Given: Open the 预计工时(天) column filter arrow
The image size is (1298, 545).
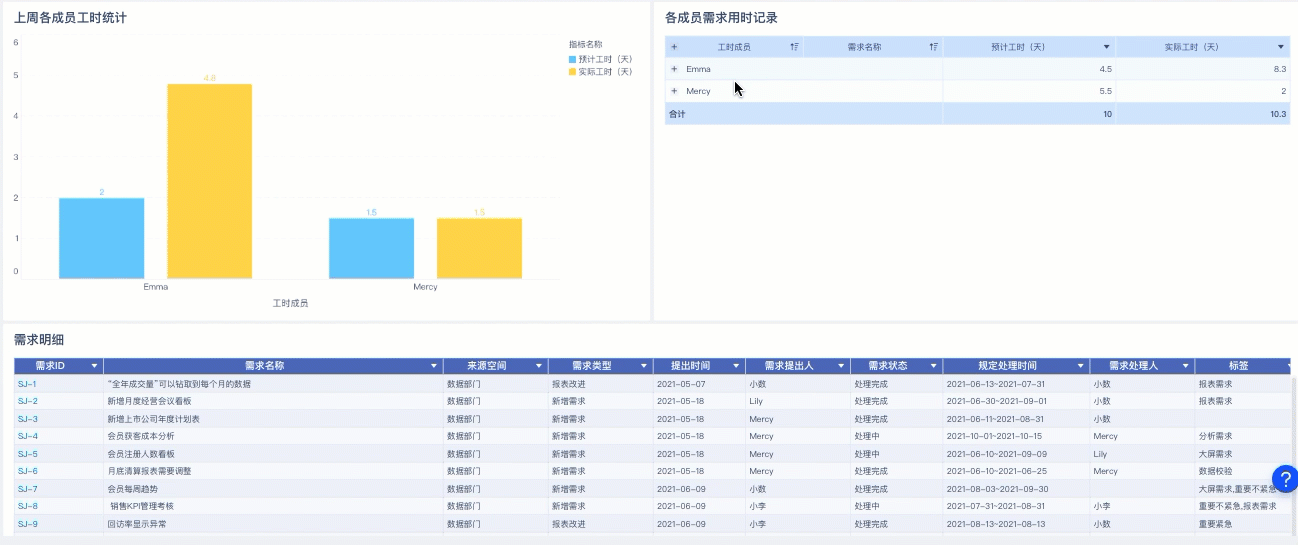Looking at the screenshot, I should [1106, 47].
